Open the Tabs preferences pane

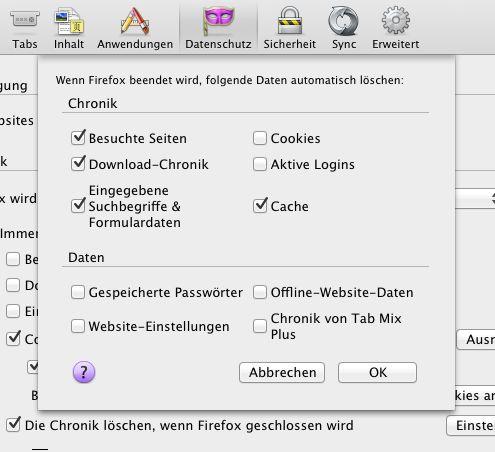[25, 29]
